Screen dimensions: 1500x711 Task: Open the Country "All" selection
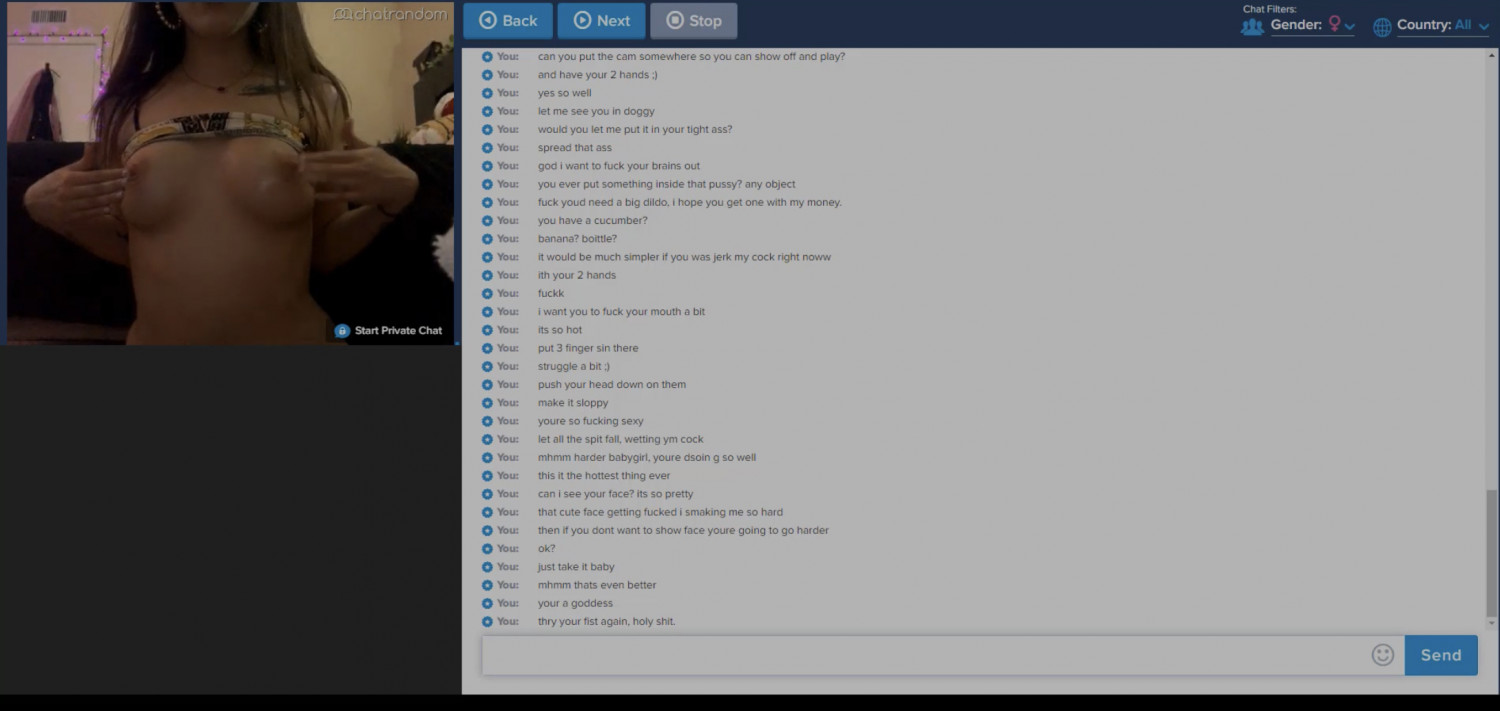(x=1463, y=25)
